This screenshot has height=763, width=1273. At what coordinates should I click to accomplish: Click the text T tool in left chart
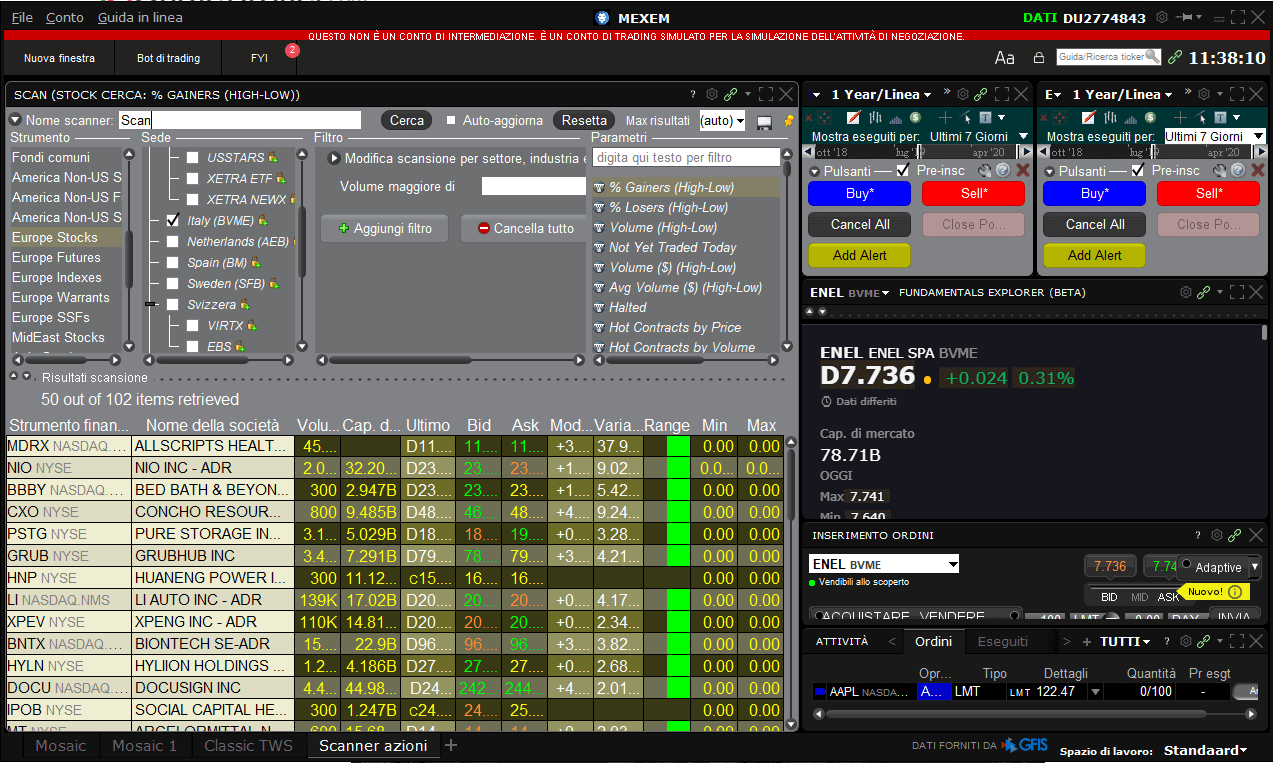pyautogui.click(x=985, y=117)
